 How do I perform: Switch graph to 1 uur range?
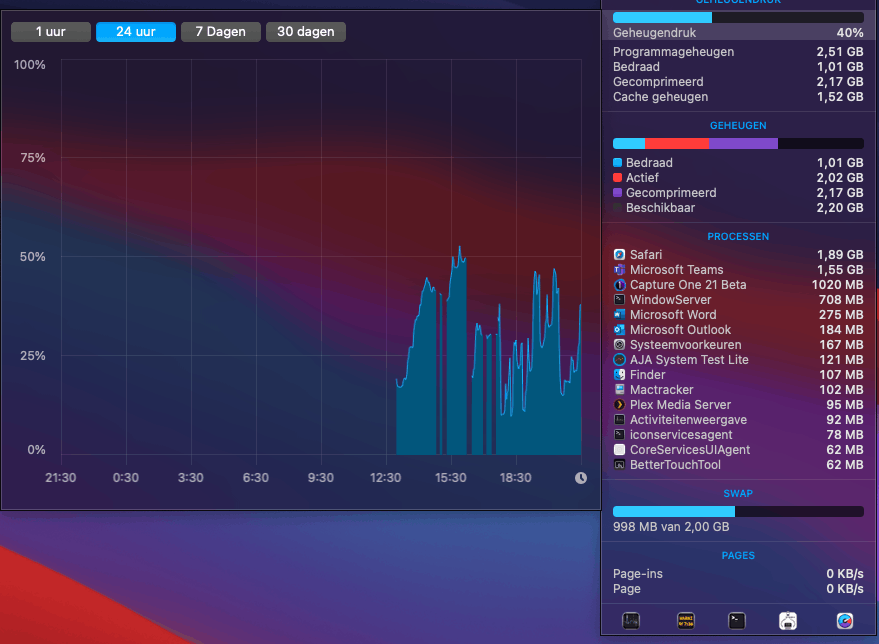click(50, 32)
